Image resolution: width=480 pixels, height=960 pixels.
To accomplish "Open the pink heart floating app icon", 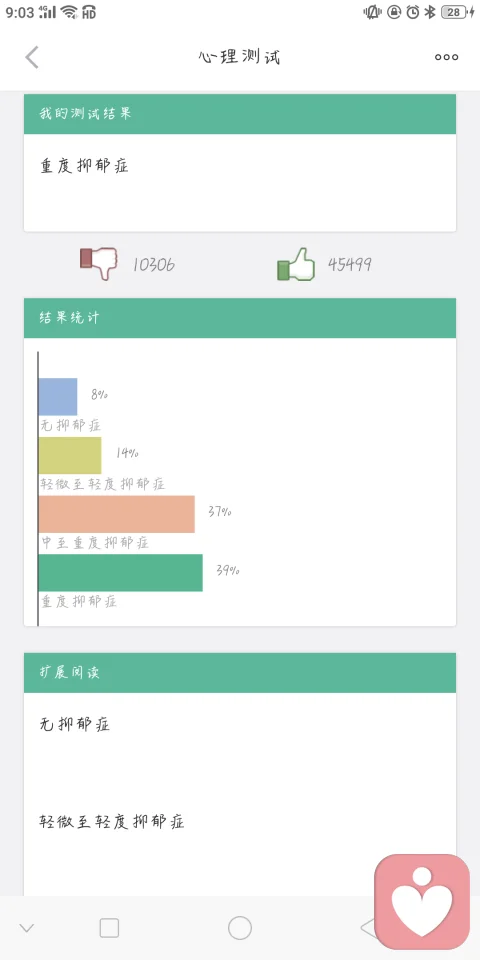I will (x=422, y=901).
